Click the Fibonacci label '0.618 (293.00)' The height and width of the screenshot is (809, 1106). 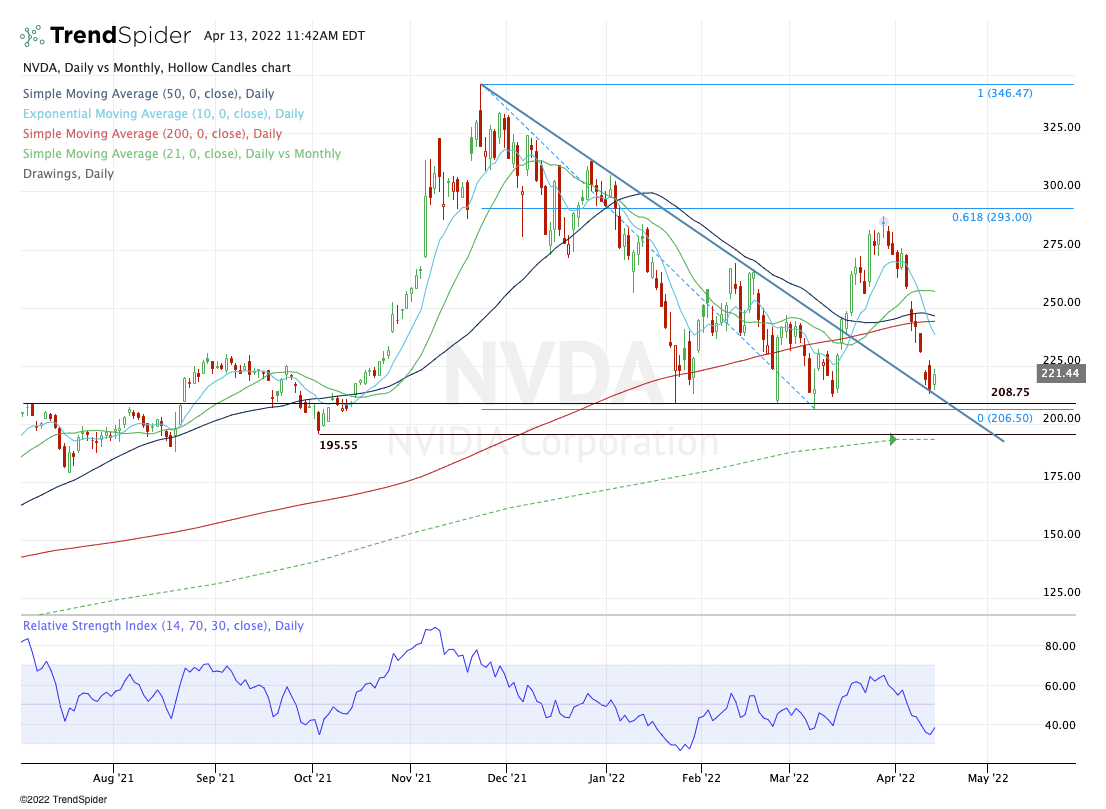click(992, 217)
